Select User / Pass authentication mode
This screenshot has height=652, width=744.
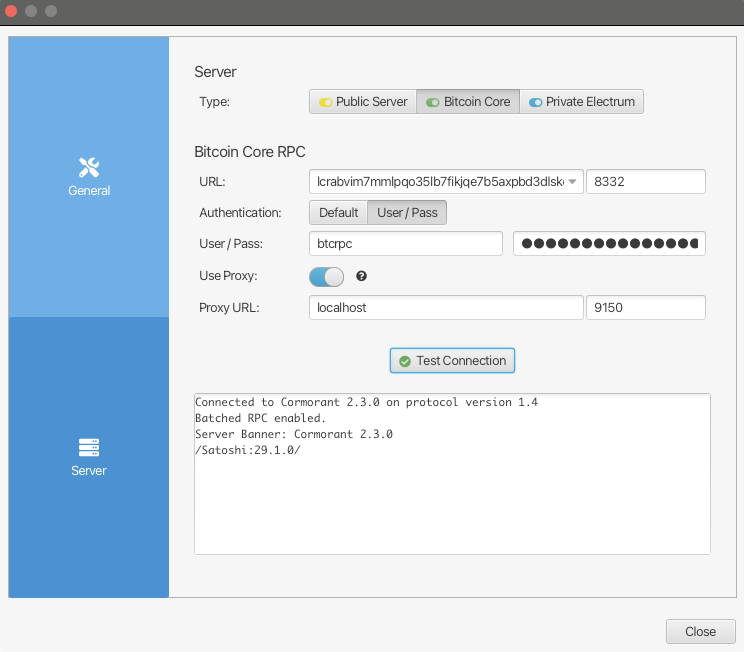pos(407,213)
